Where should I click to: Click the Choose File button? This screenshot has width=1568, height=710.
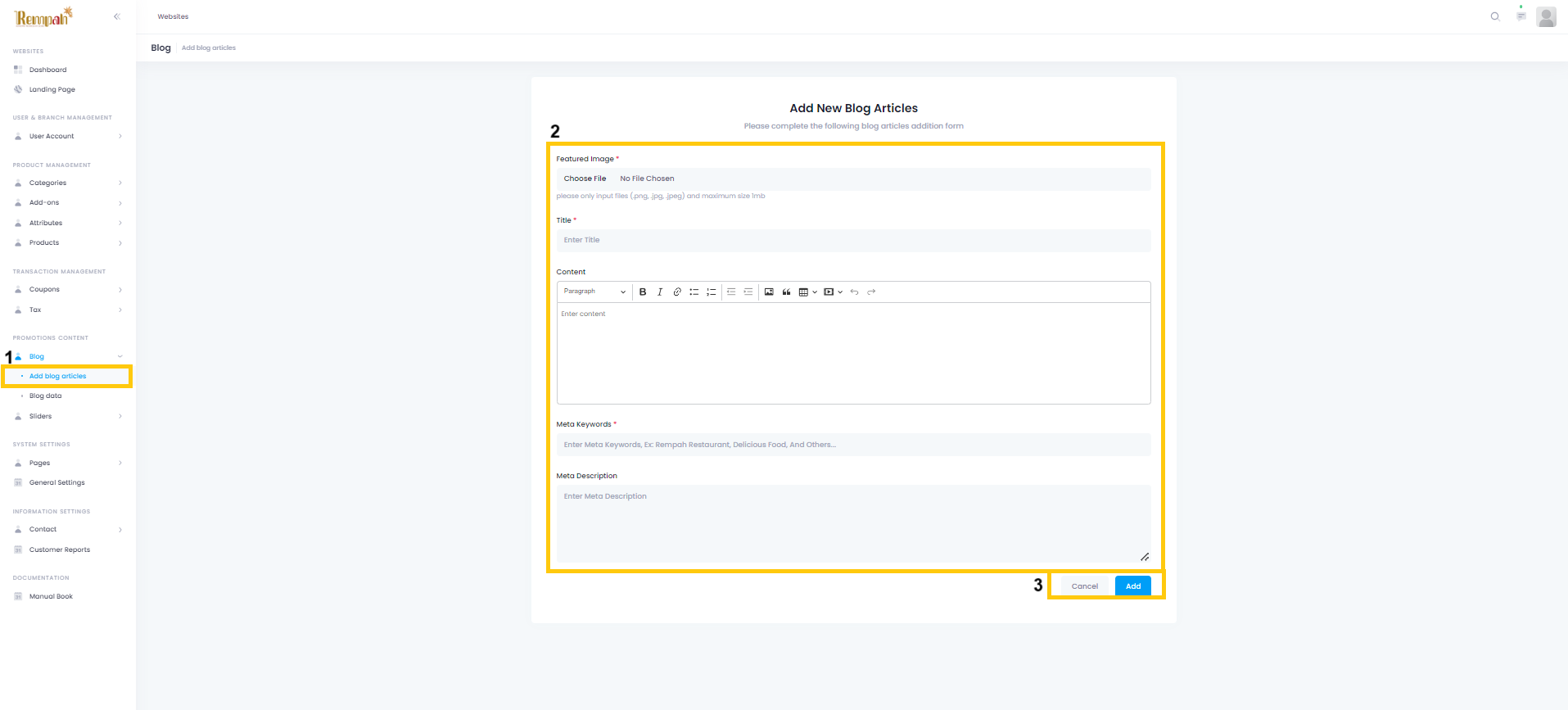click(585, 179)
